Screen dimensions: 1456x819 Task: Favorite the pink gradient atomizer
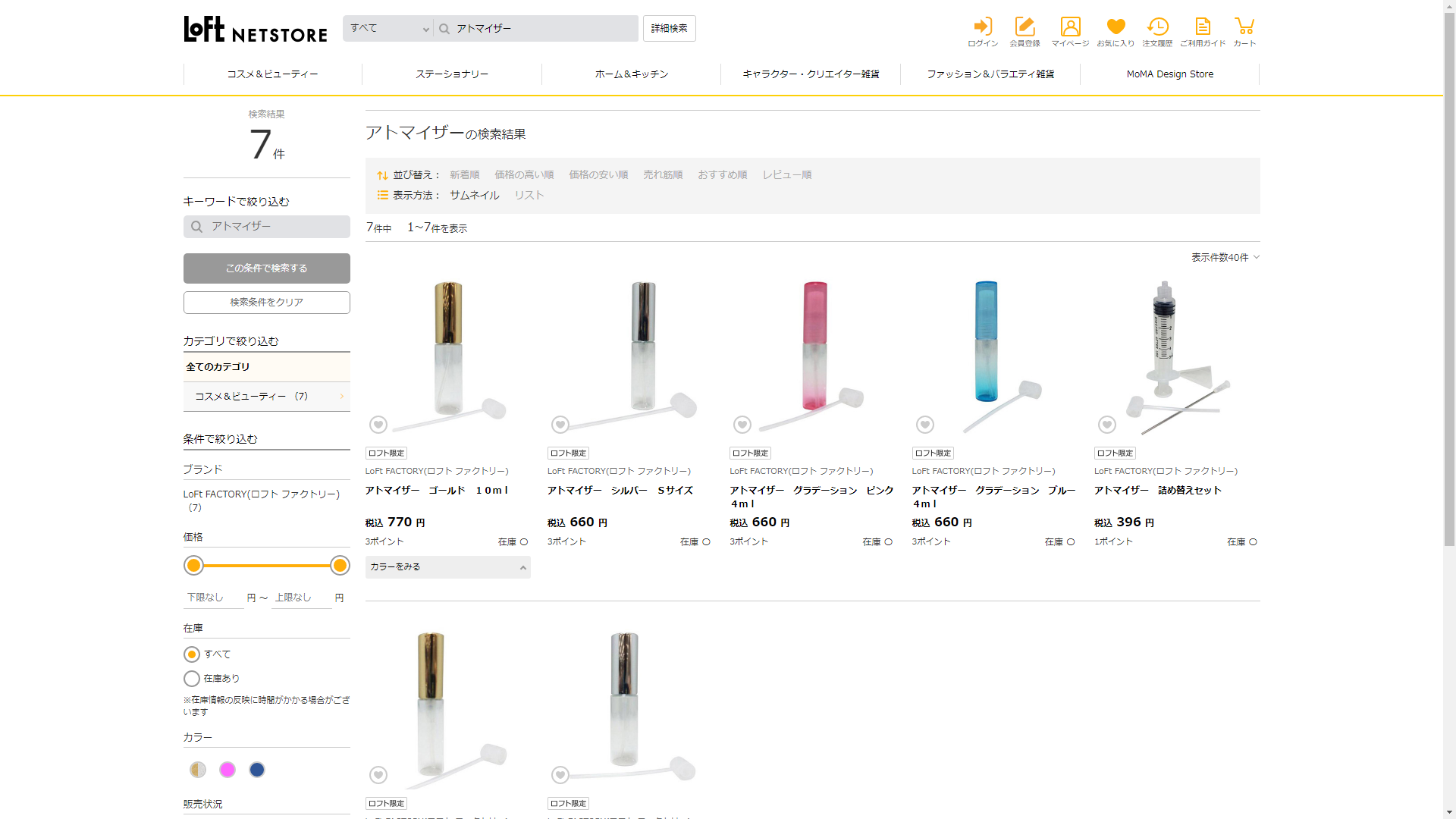click(742, 425)
